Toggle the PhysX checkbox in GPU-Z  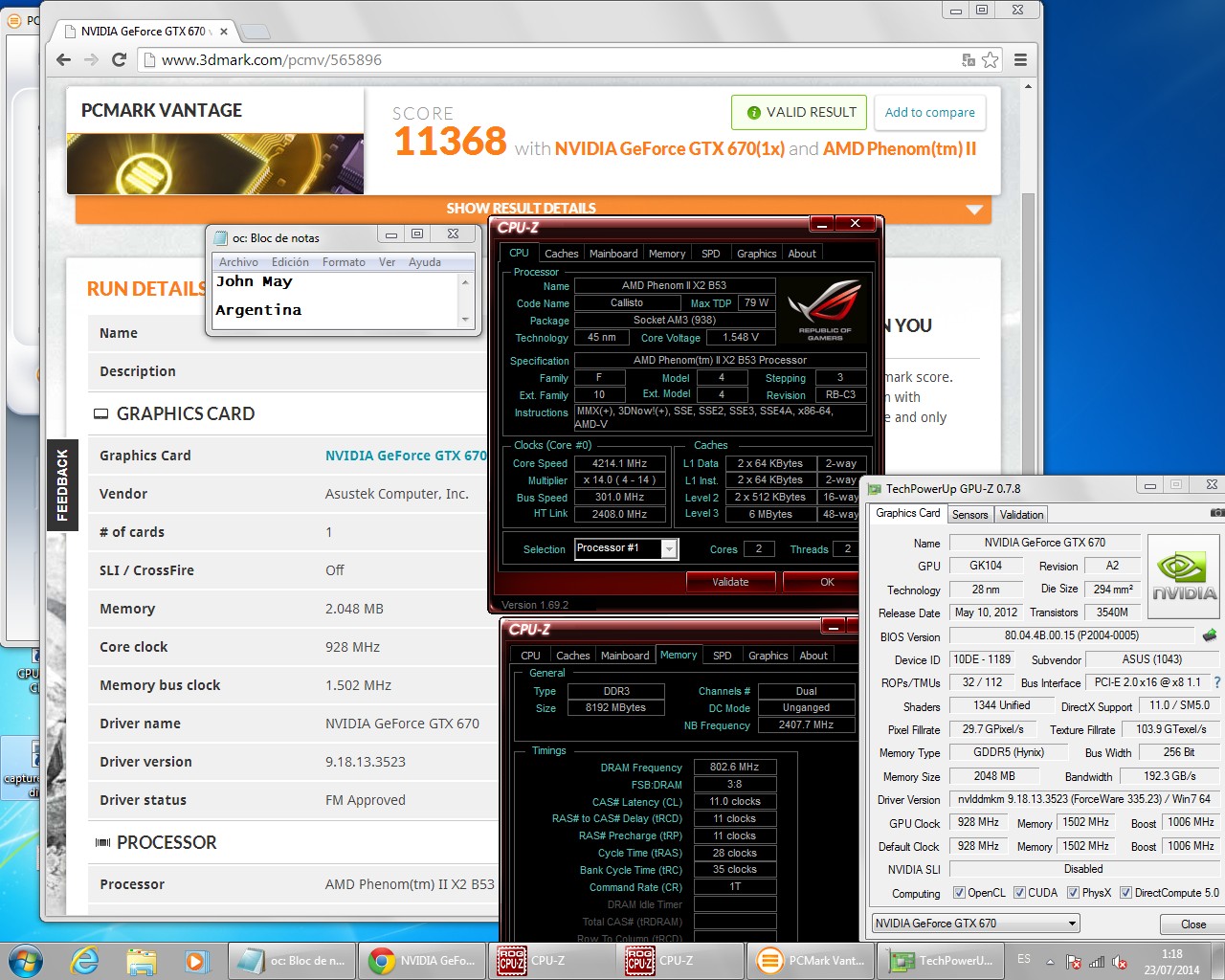click(1073, 893)
